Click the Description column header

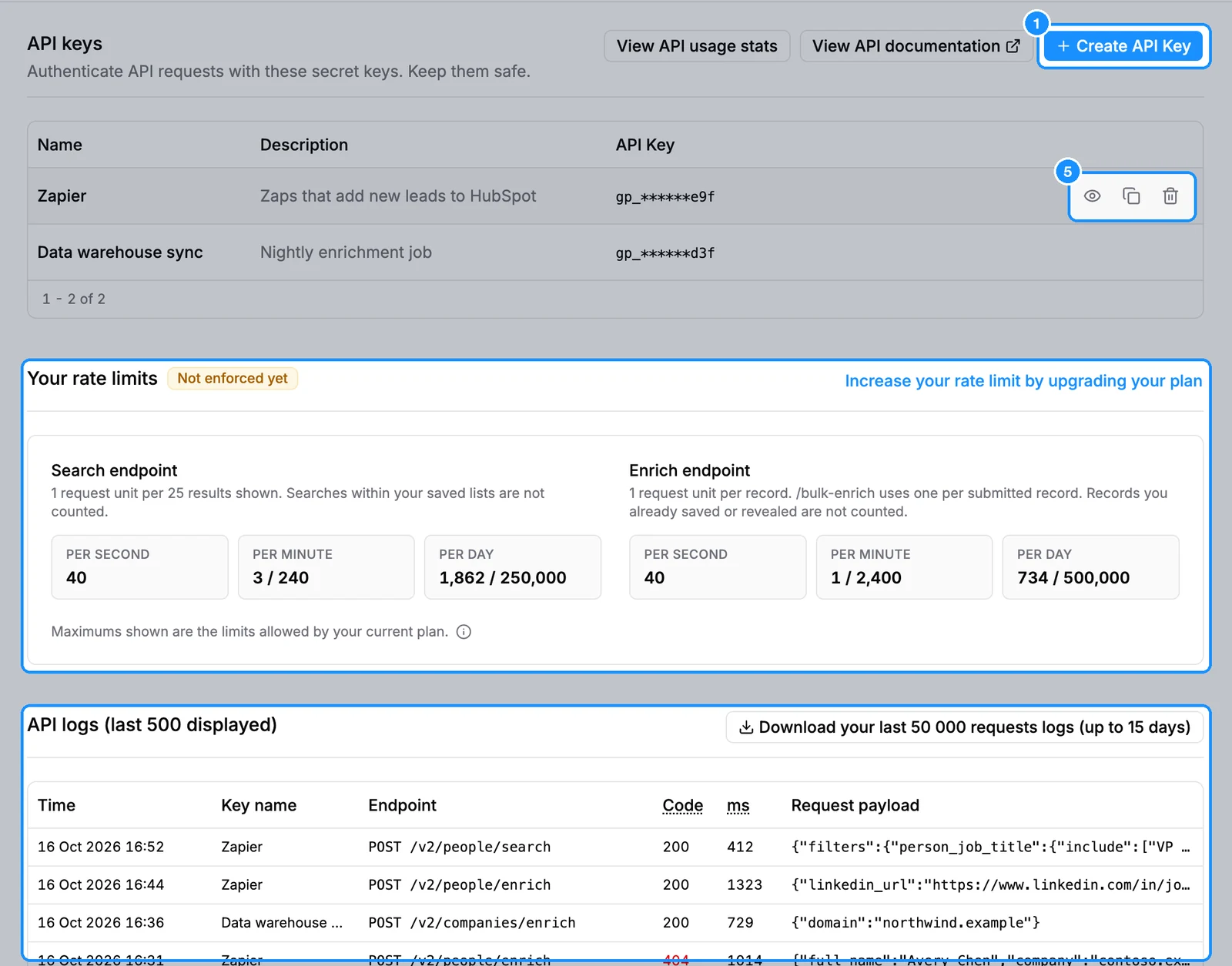point(304,145)
